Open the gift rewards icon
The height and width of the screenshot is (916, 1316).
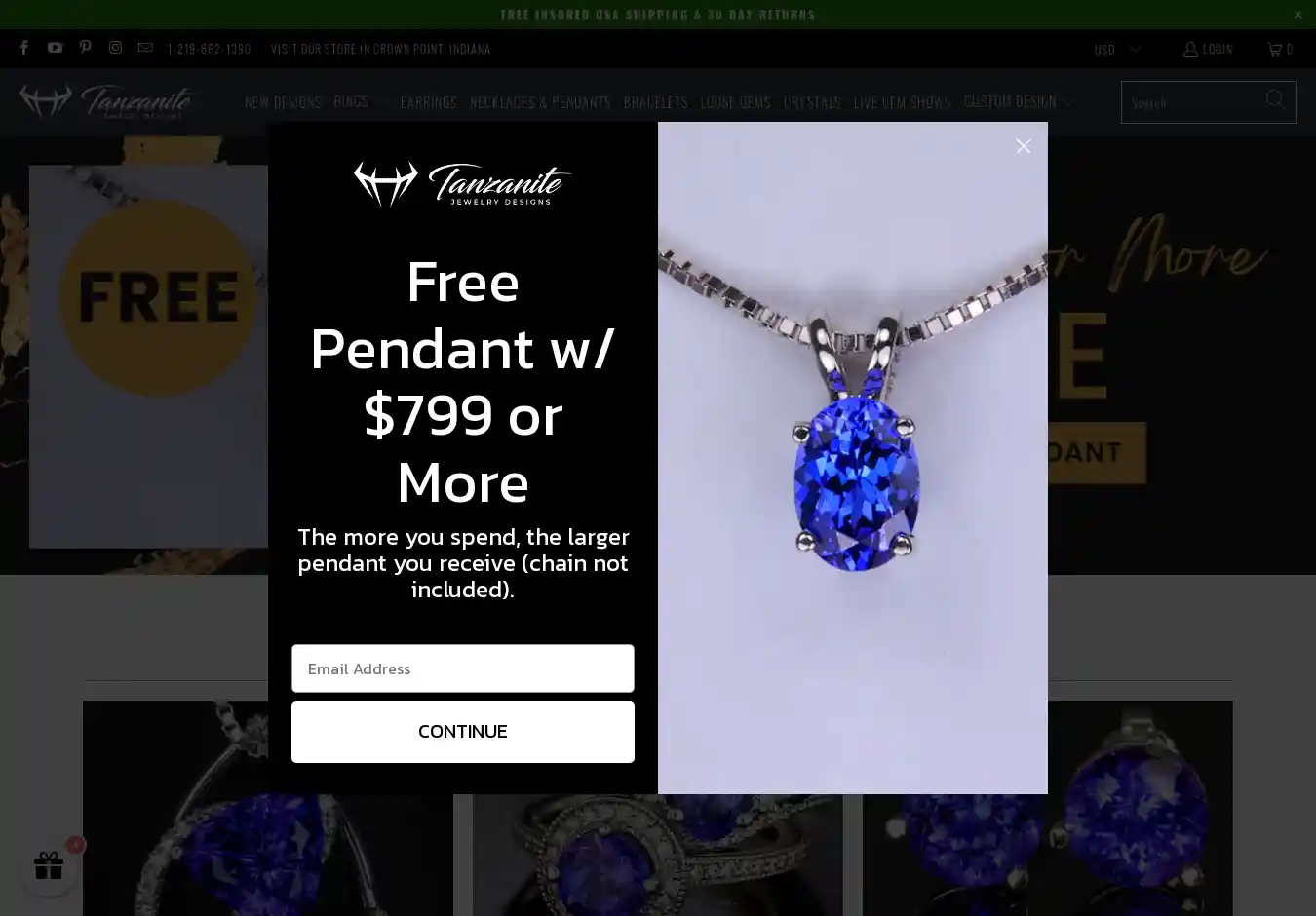49,865
